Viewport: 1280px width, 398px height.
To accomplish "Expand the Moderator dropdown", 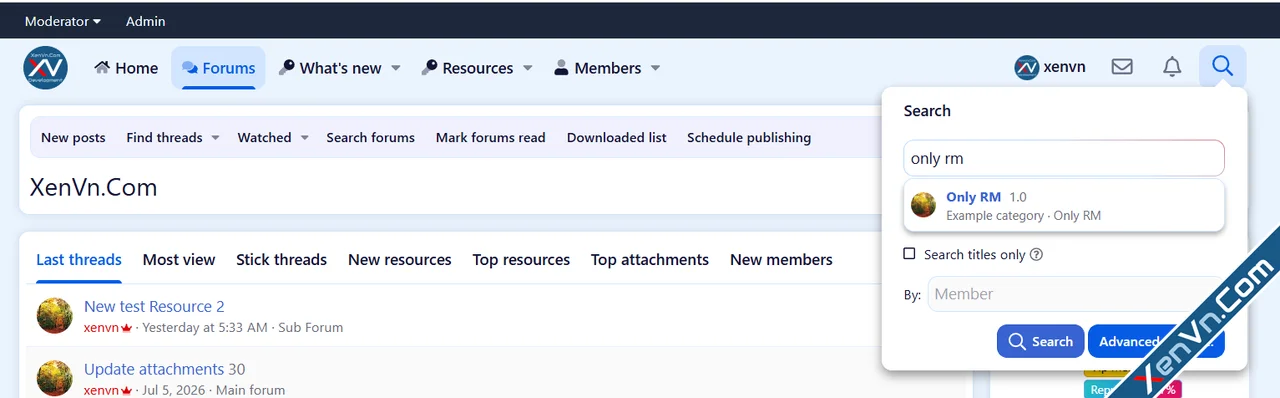I will click(x=63, y=21).
